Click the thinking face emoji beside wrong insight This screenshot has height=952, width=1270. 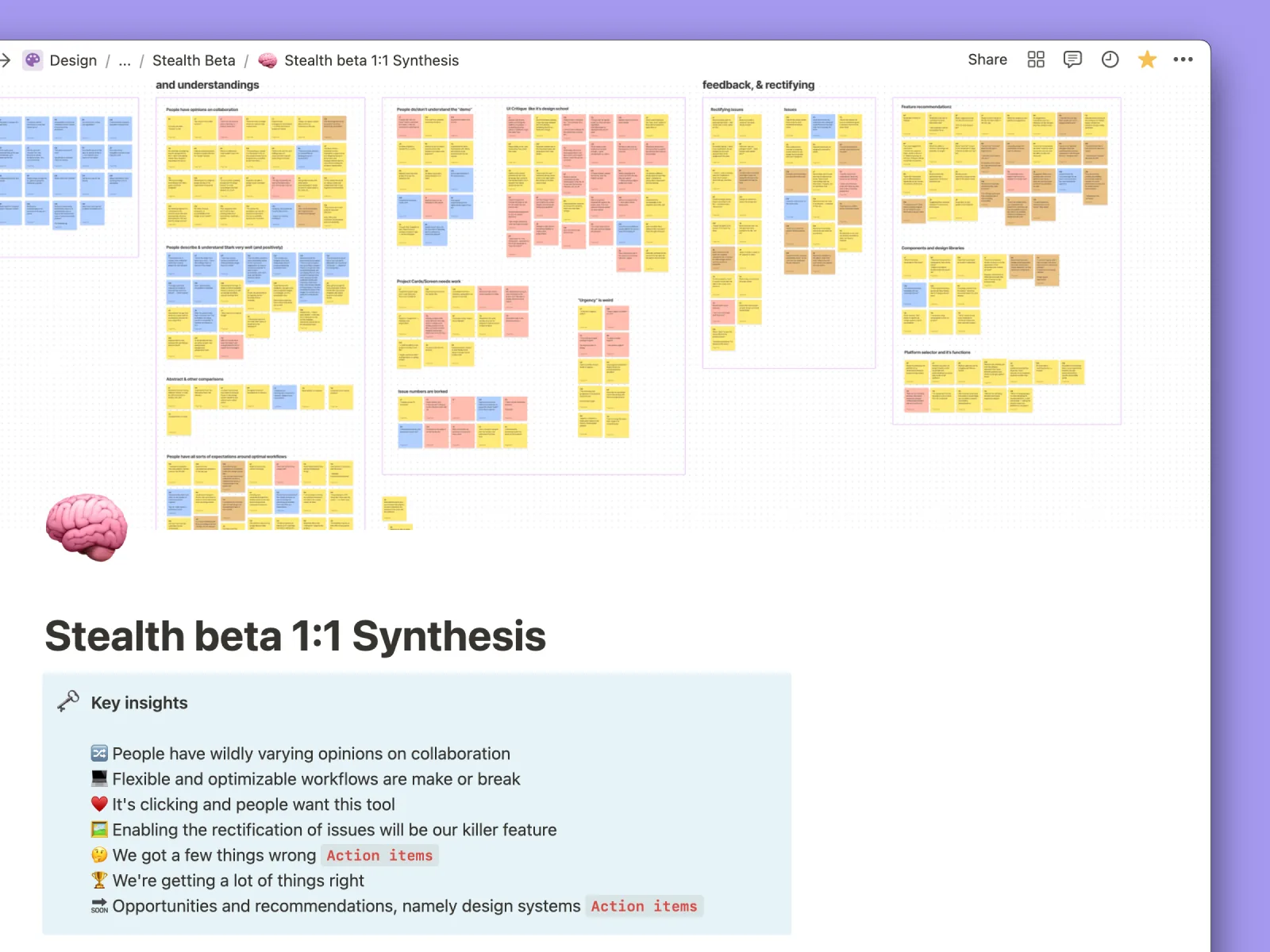pyautogui.click(x=99, y=855)
